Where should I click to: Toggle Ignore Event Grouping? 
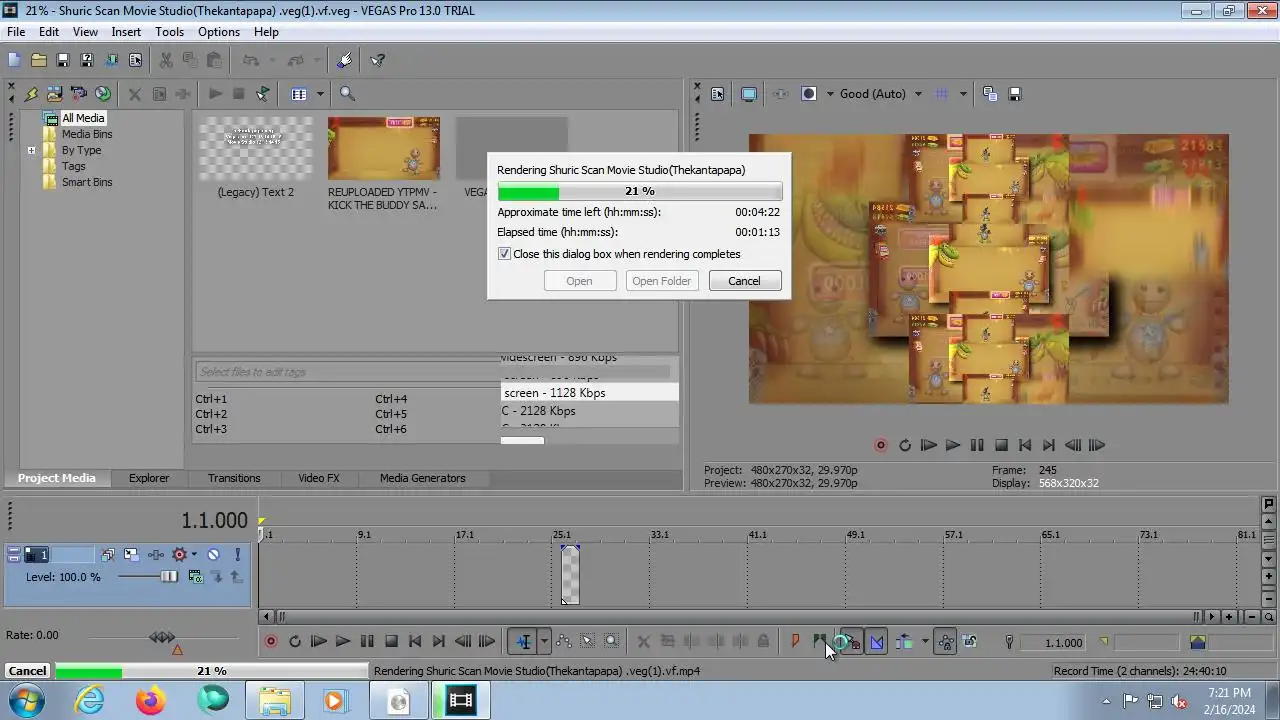969,642
